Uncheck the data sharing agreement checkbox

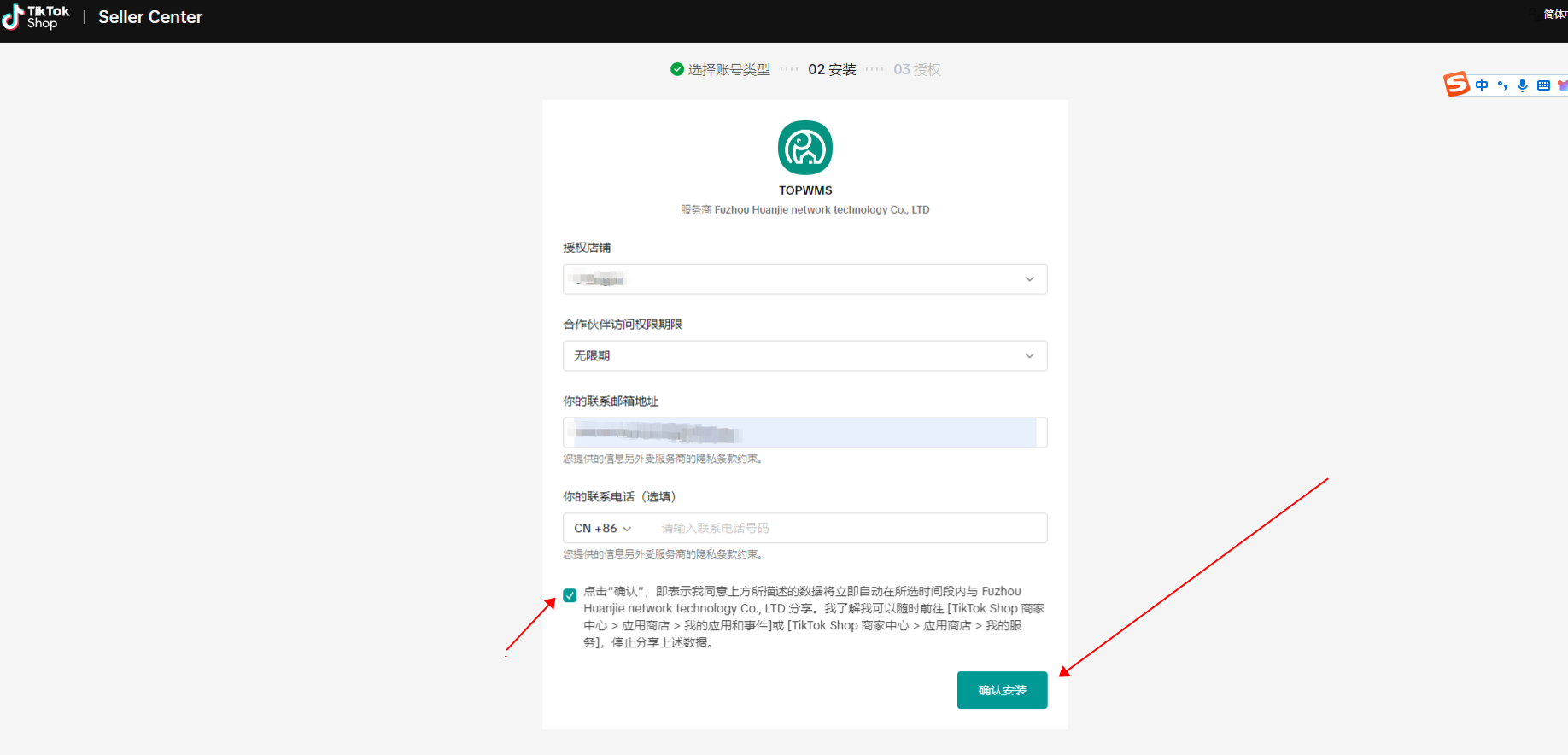pos(570,595)
